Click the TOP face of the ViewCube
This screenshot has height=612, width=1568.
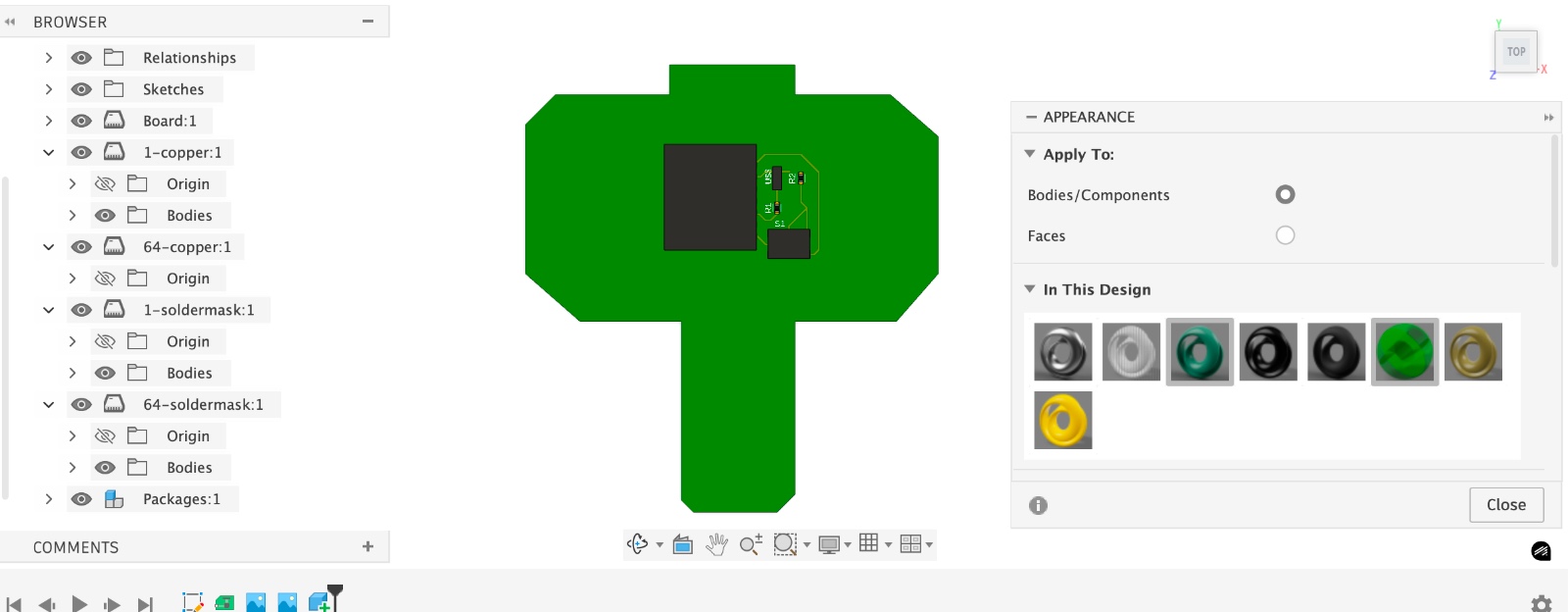click(x=1516, y=52)
